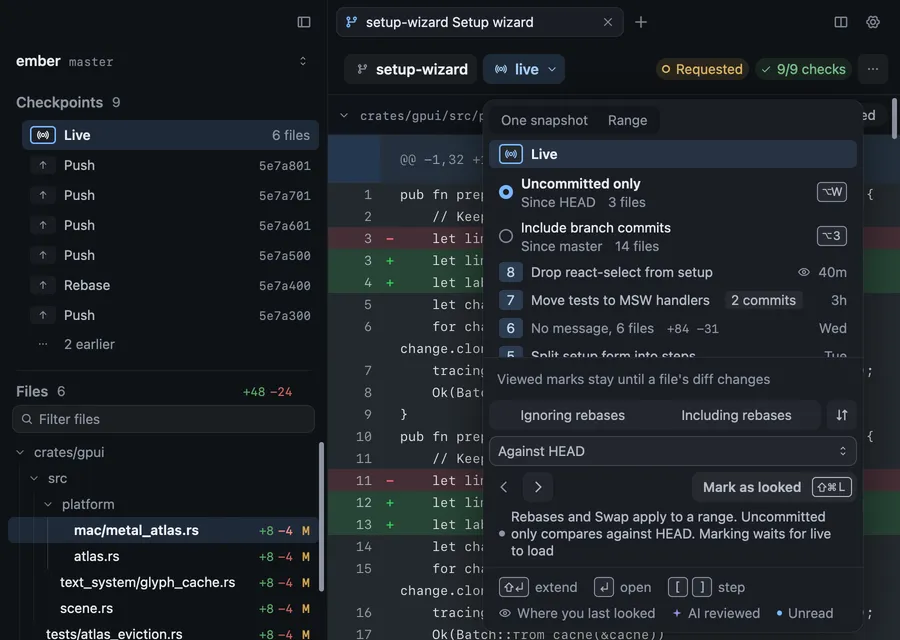Click the ⌥3 shortcut badge

coord(832,236)
